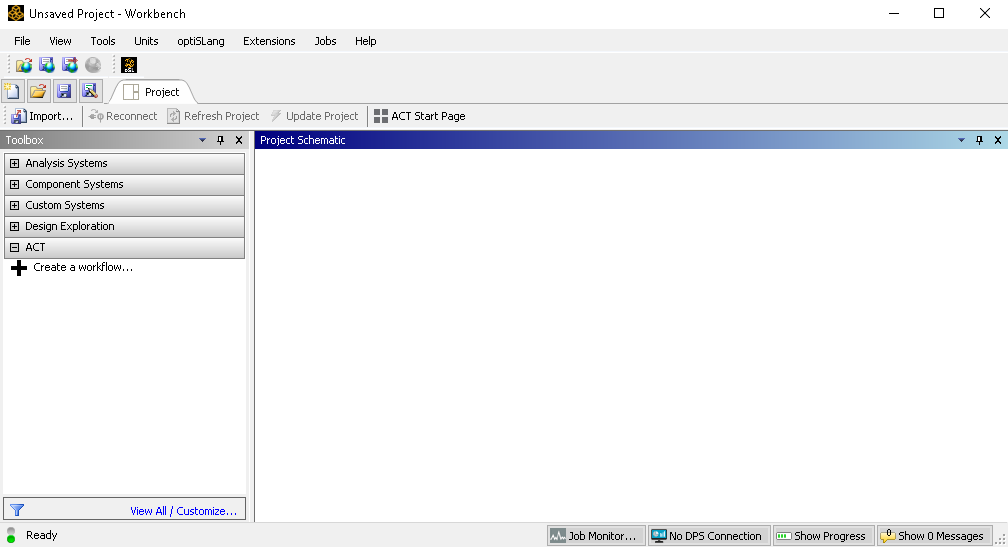Click Refresh Project in the toolbar

[x=213, y=116]
